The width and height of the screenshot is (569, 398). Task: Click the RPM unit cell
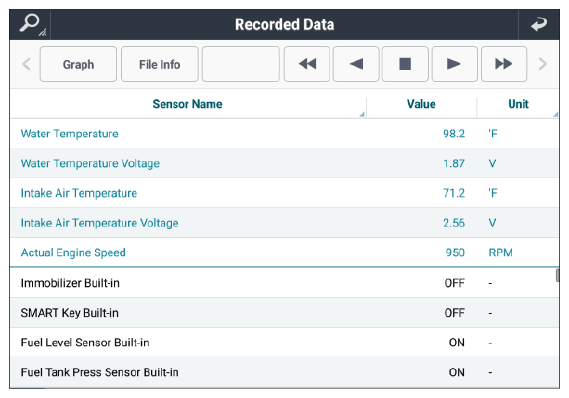click(500, 253)
